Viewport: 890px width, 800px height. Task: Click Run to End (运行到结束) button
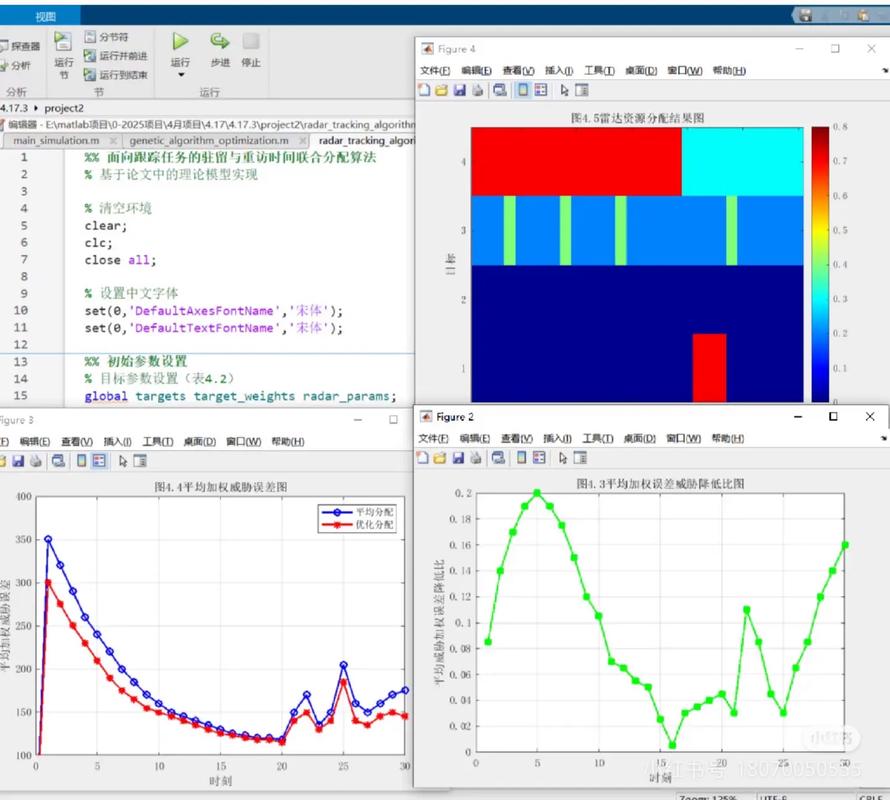point(115,74)
